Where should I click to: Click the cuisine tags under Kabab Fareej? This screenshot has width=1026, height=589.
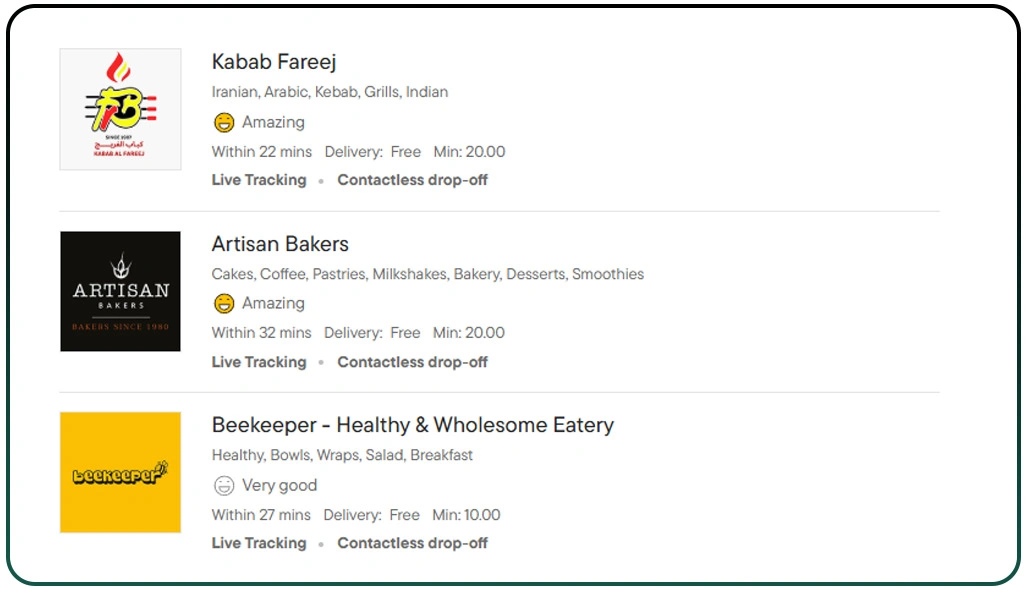329,91
